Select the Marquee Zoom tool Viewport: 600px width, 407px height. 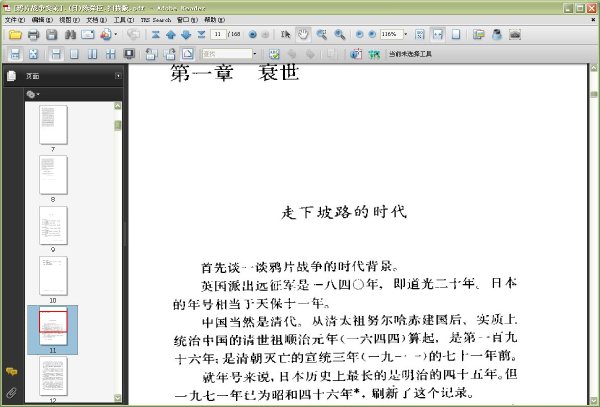tap(321, 35)
